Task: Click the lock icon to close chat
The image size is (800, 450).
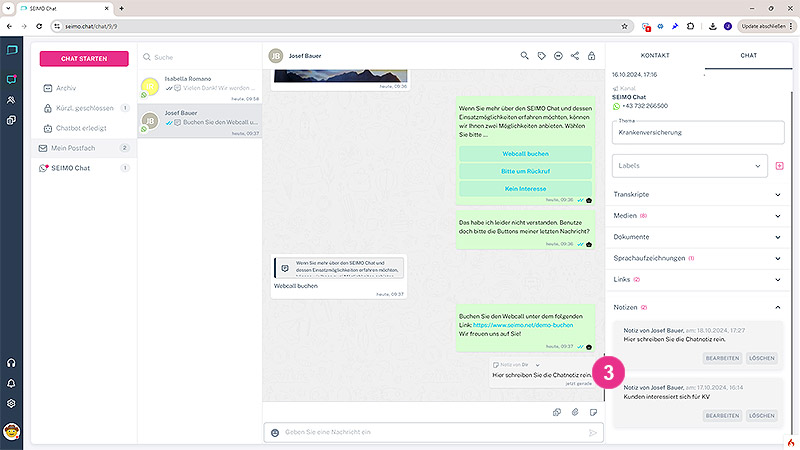Action: 591,56
